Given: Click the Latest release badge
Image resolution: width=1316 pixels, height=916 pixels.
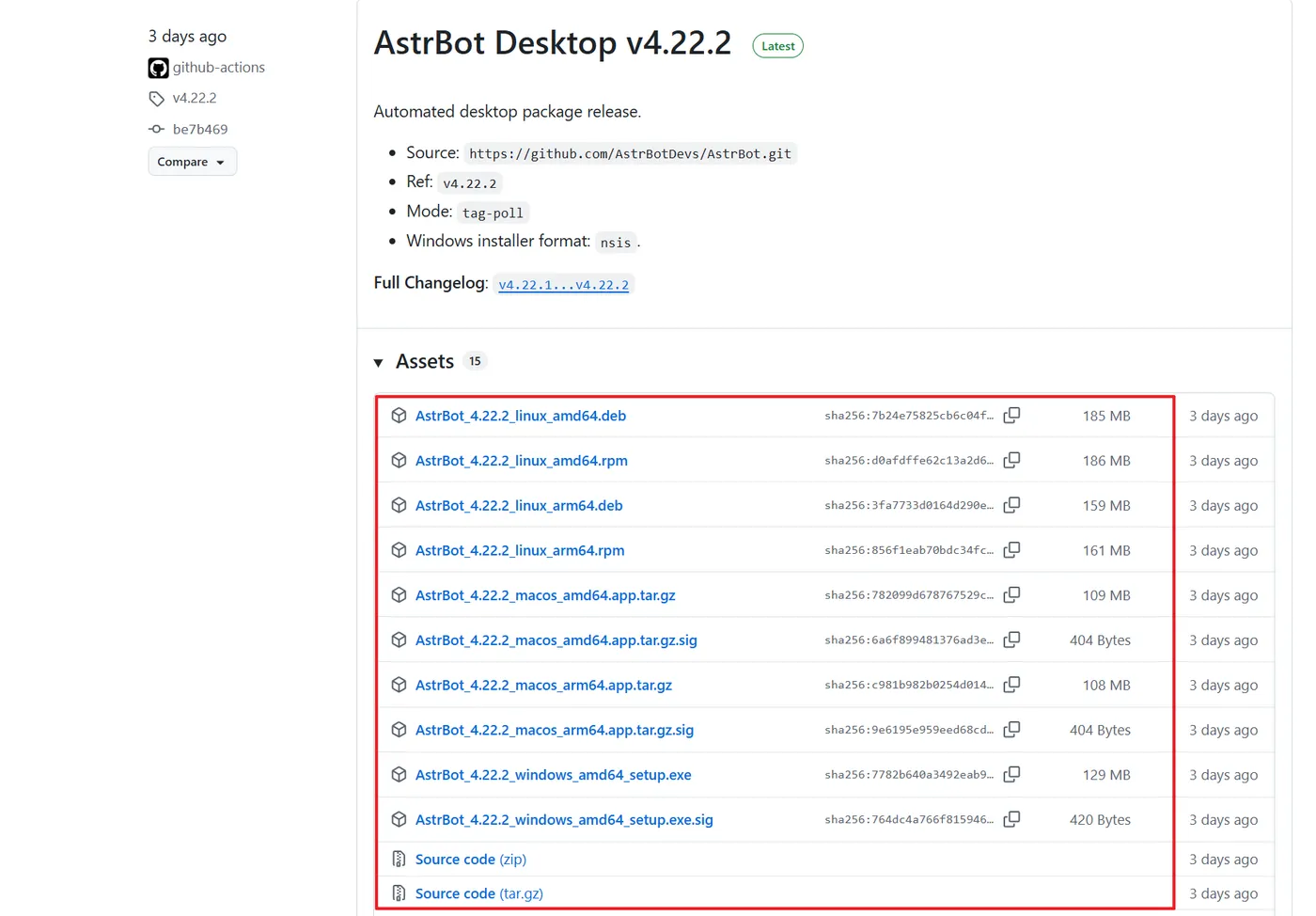Looking at the screenshot, I should (x=778, y=46).
